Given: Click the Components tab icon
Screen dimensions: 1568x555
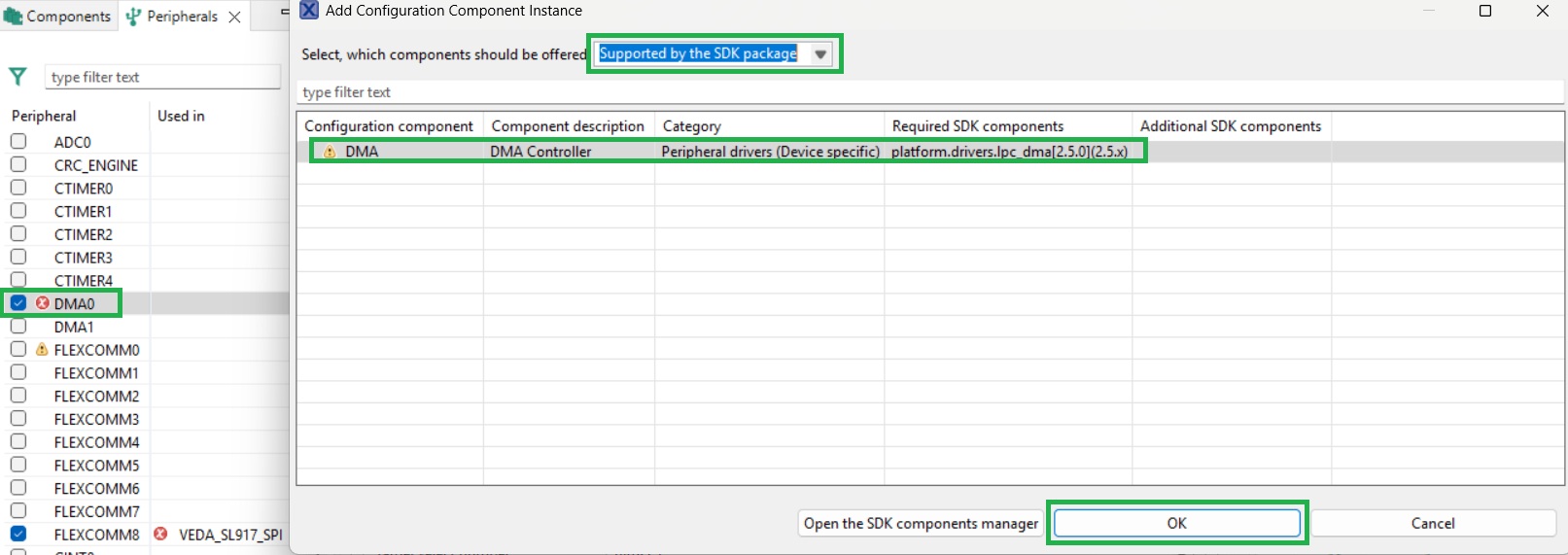Looking at the screenshot, I should pos(13,17).
